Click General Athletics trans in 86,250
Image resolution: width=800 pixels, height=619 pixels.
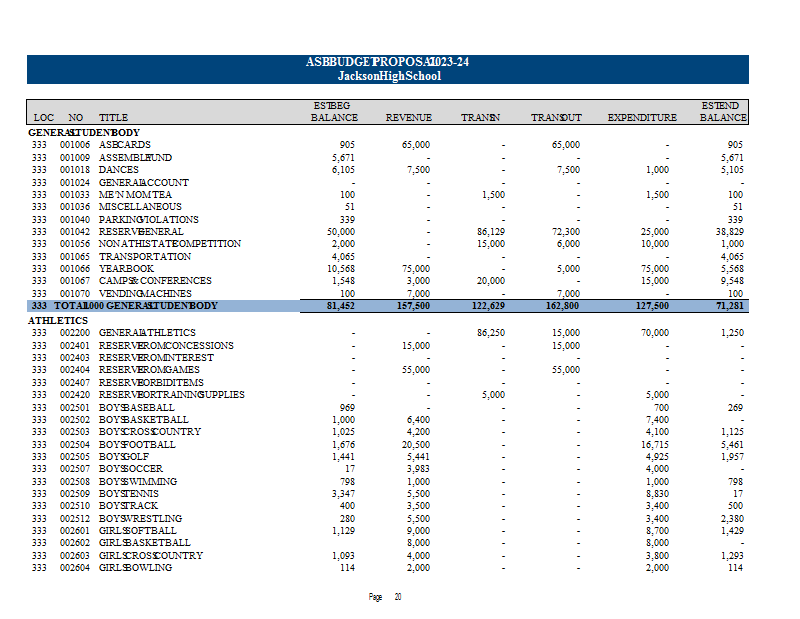coord(491,333)
